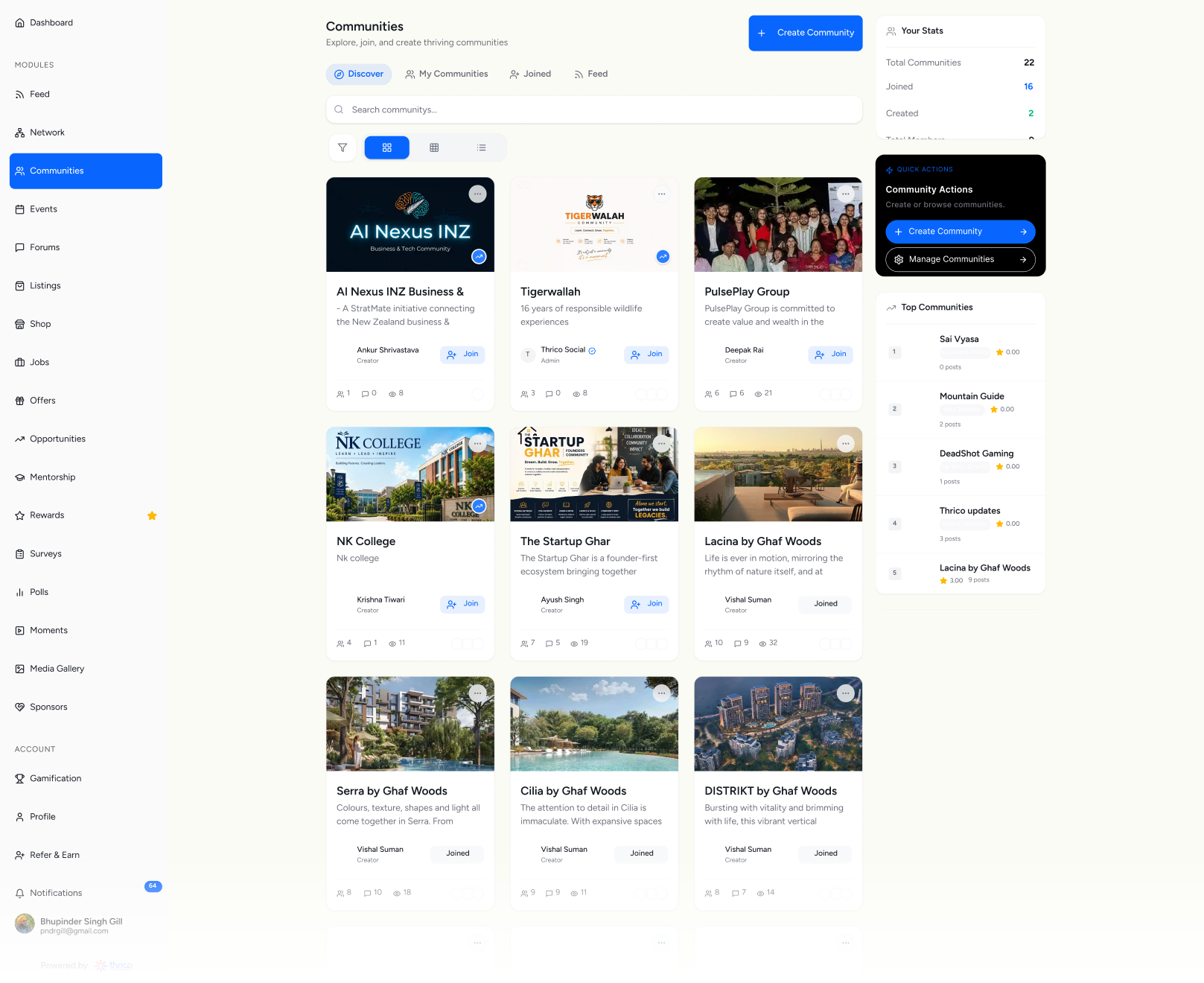The height and width of the screenshot is (983, 1204).
Task: Click the Offers gift icon
Action: click(20, 401)
